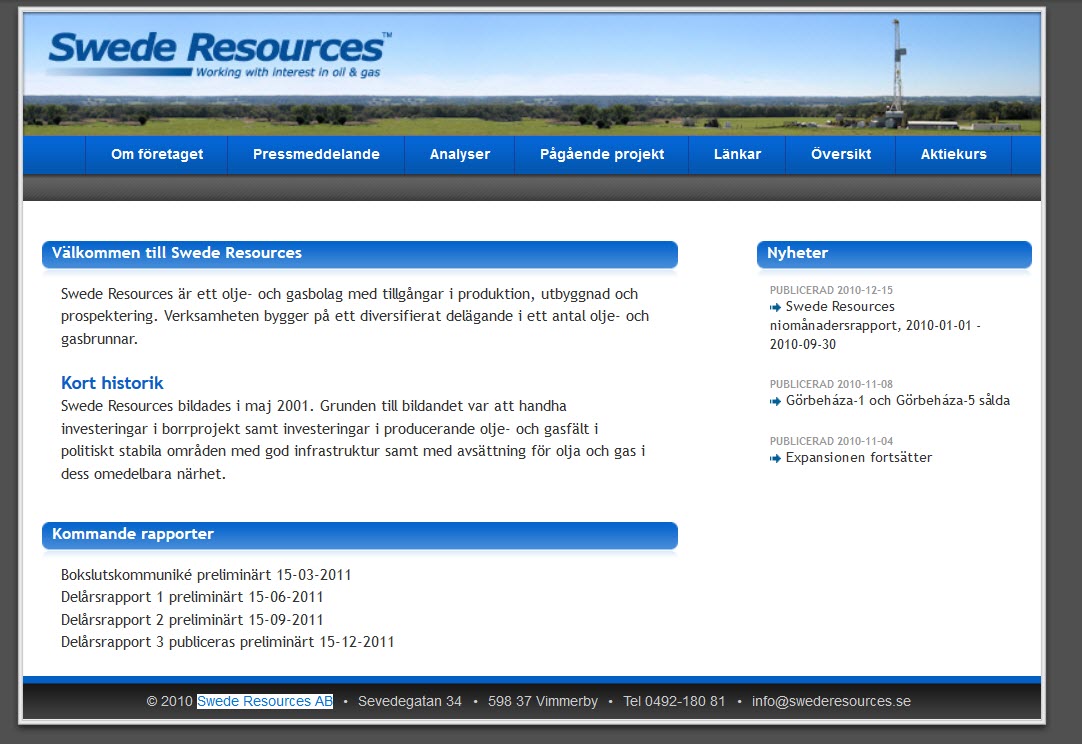This screenshot has height=744, width=1082.
Task: Click the Working with interest in oil & gas tagline
Action: click(x=288, y=72)
